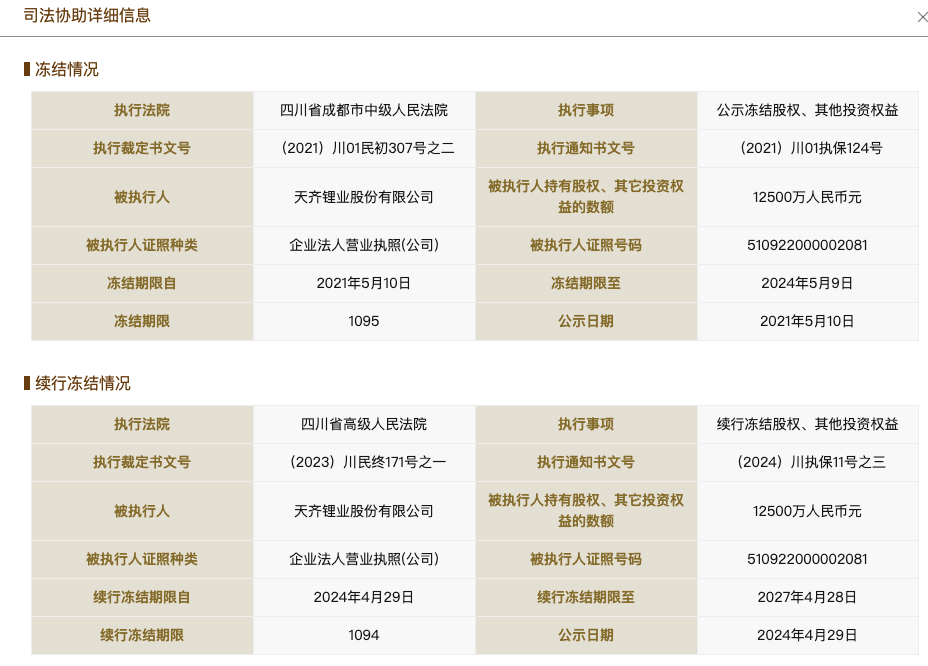This screenshot has width=928, height=666.
Task: Select renewal duration value 1094
Action: pyautogui.click(x=363, y=635)
